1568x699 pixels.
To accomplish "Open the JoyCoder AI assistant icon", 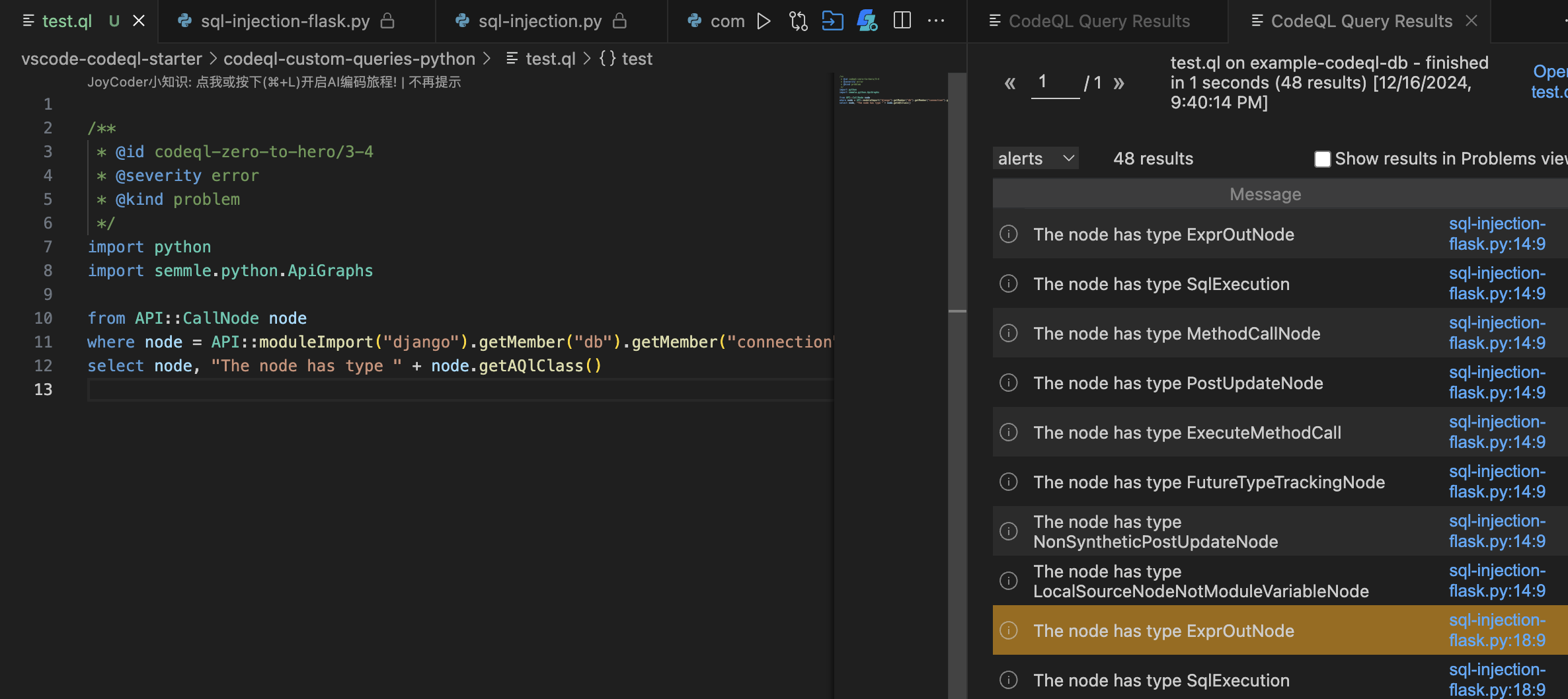I will pyautogui.click(x=867, y=21).
